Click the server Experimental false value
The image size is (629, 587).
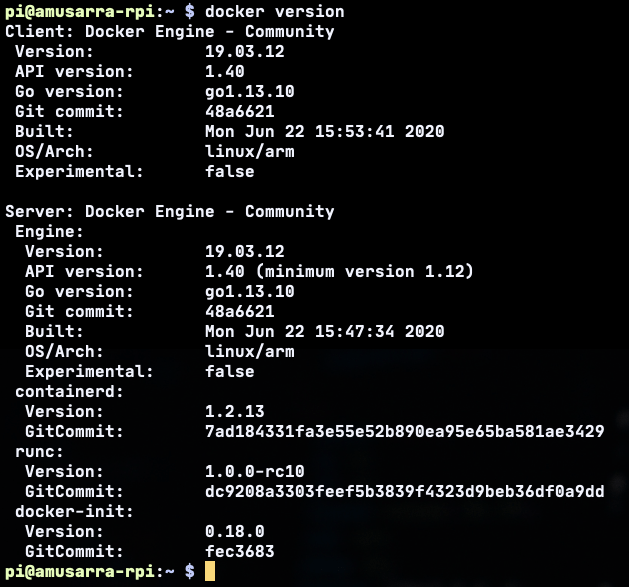click(x=230, y=371)
